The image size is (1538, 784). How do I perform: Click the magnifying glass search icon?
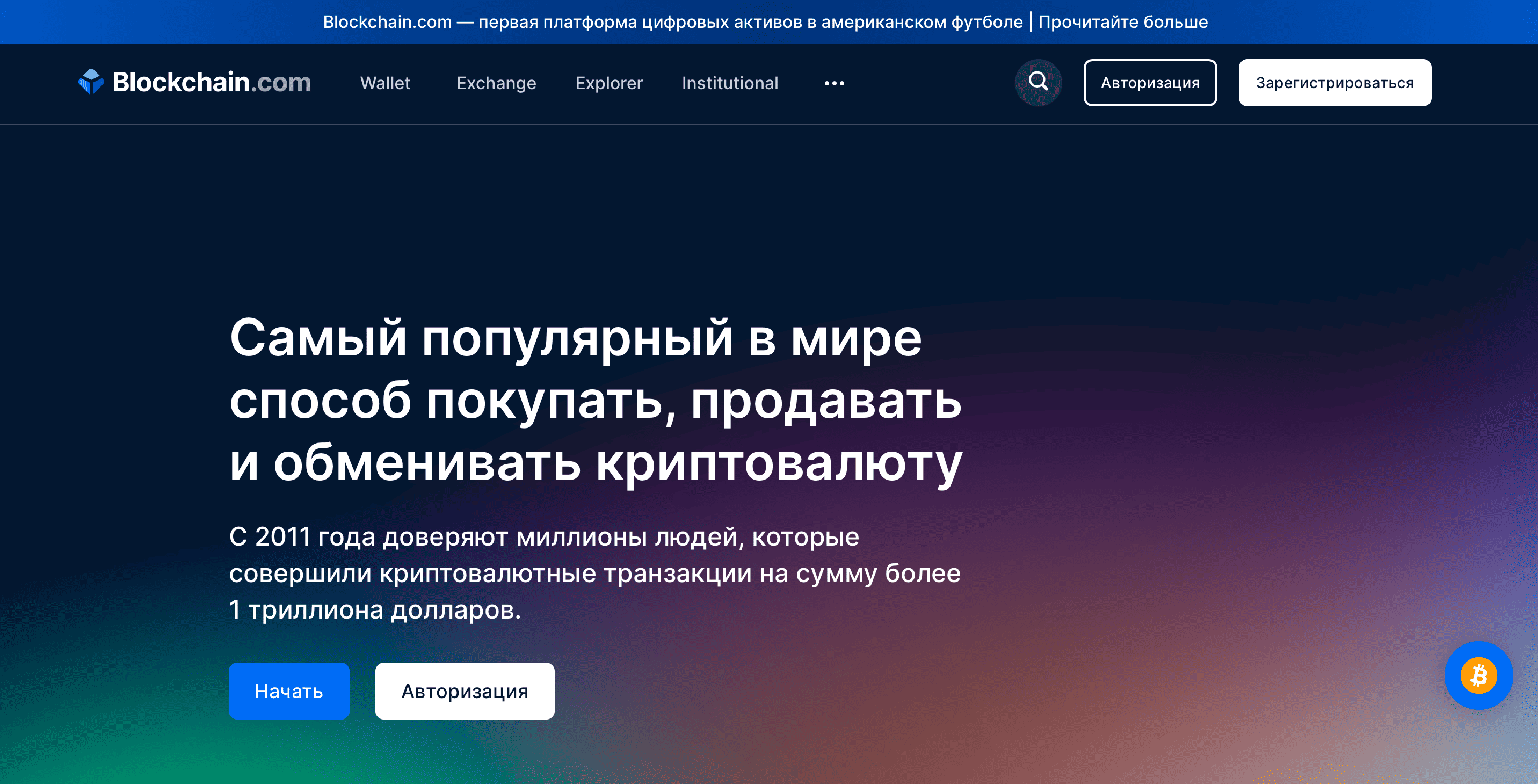coord(1038,82)
